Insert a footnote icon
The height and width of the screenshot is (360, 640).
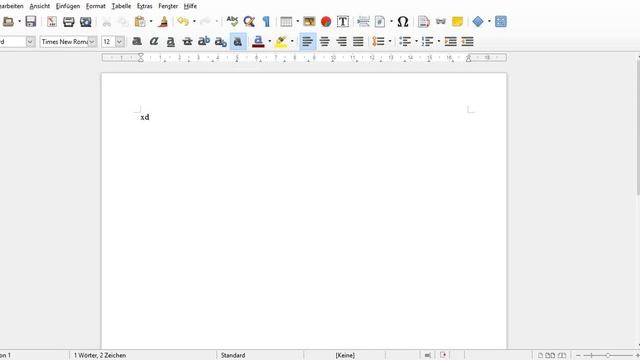coord(424,22)
